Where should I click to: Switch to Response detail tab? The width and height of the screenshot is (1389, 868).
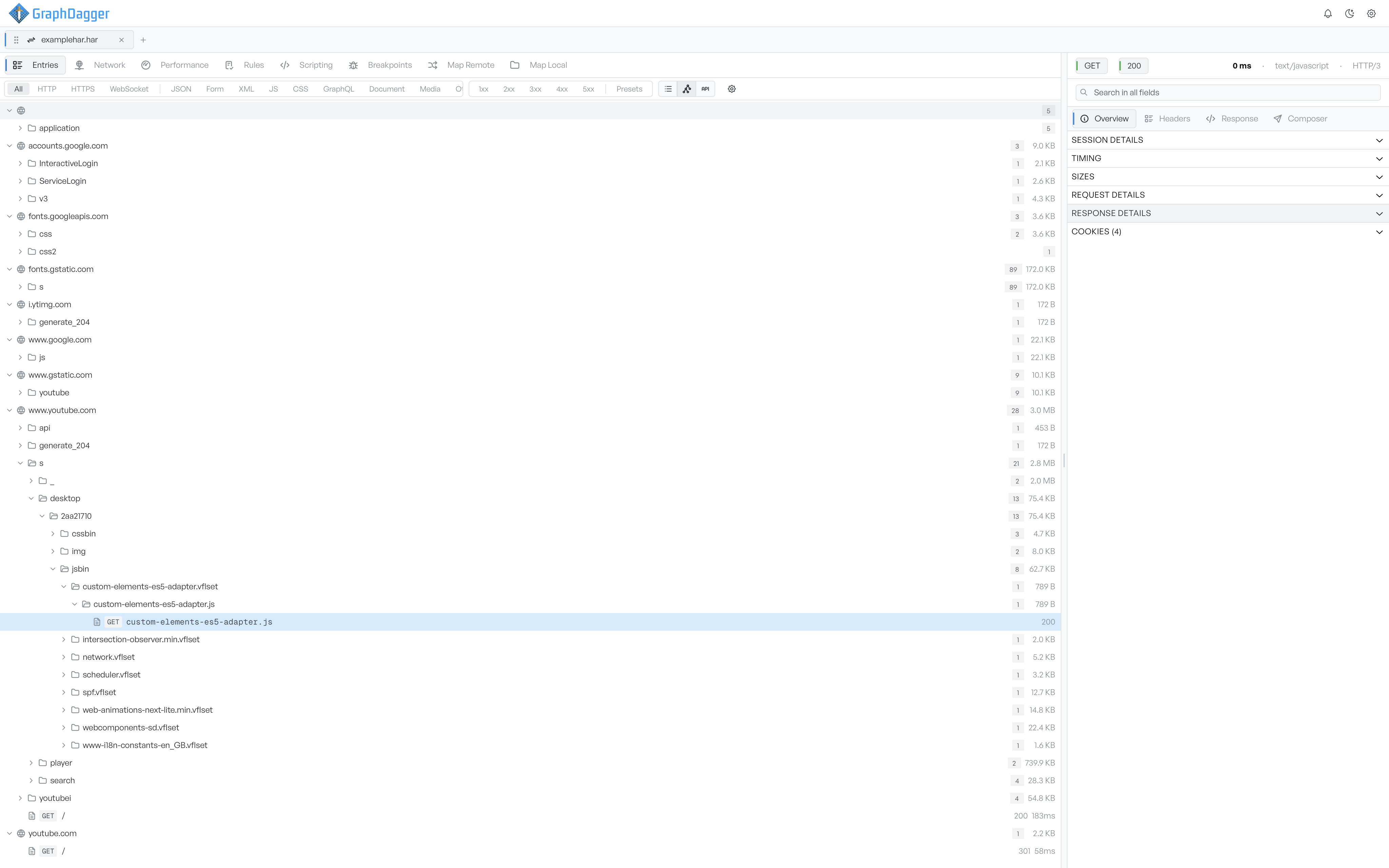pyautogui.click(x=1232, y=119)
